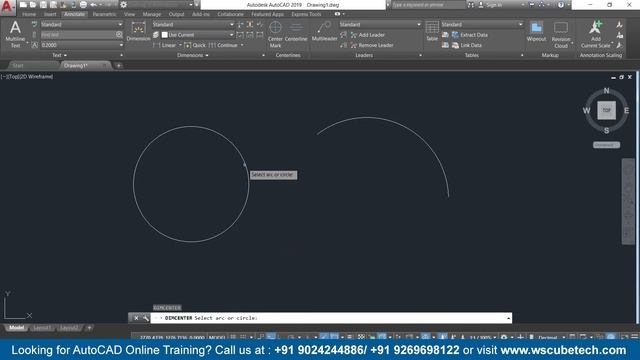Screen dimensions: 640x360
Task: Click Sign In in title bar
Action: (x=490, y=5)
